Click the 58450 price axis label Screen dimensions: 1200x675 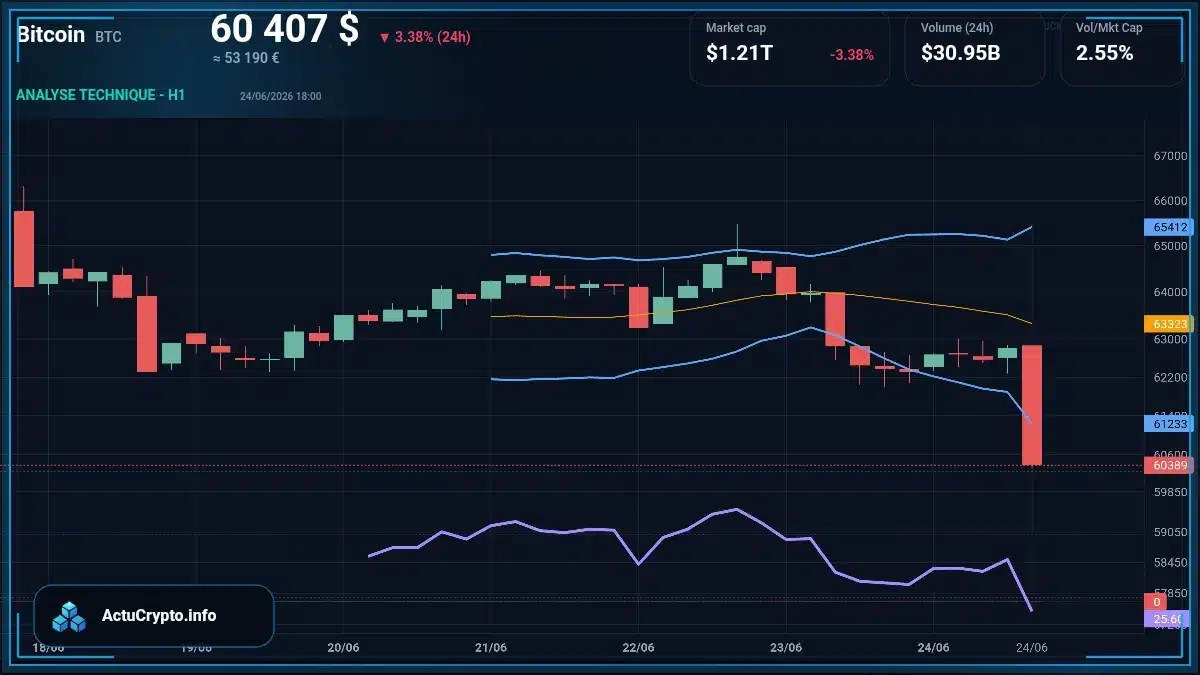click(x=1170, y=563)
